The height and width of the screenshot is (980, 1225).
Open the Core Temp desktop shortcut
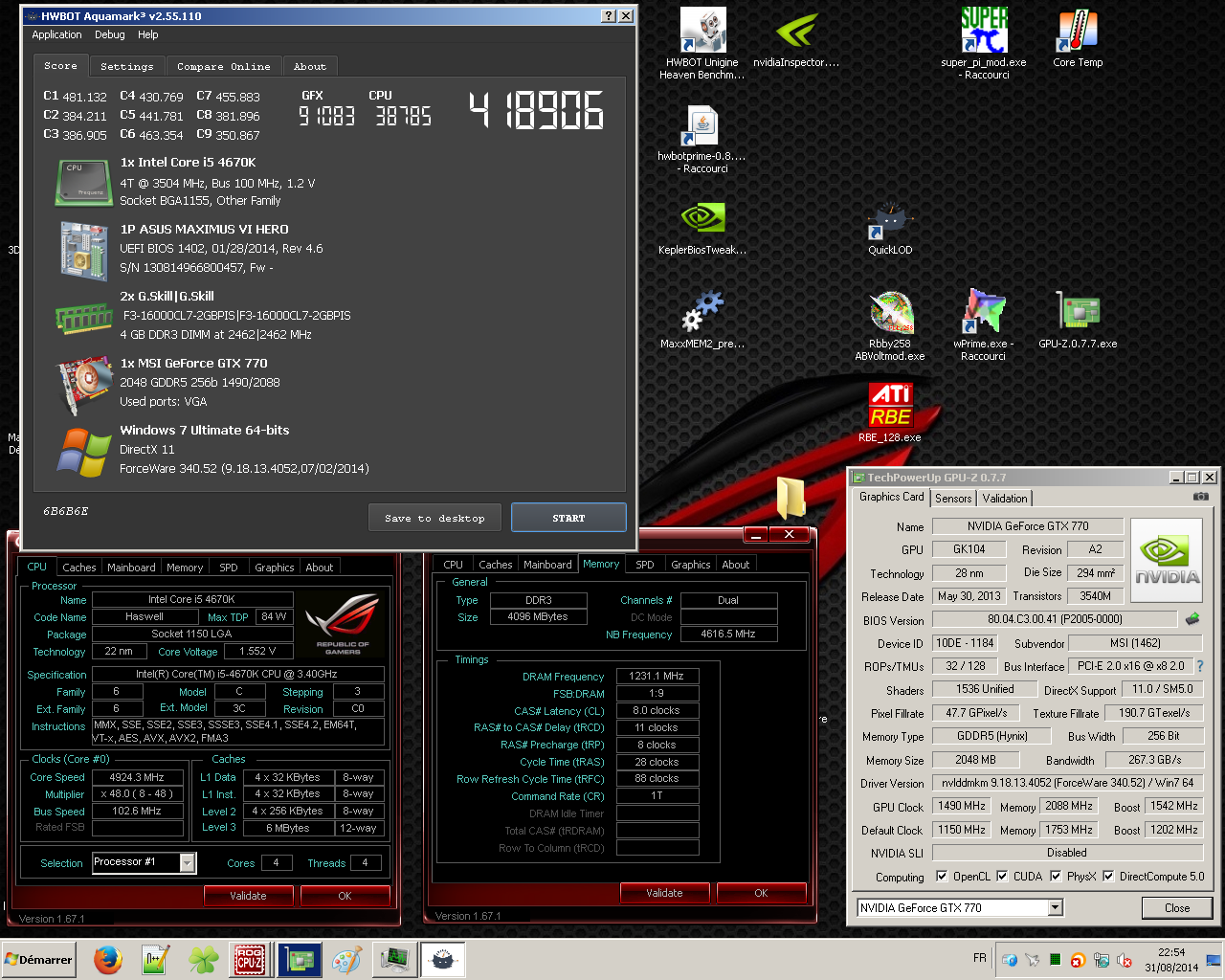coord(1078,38)
